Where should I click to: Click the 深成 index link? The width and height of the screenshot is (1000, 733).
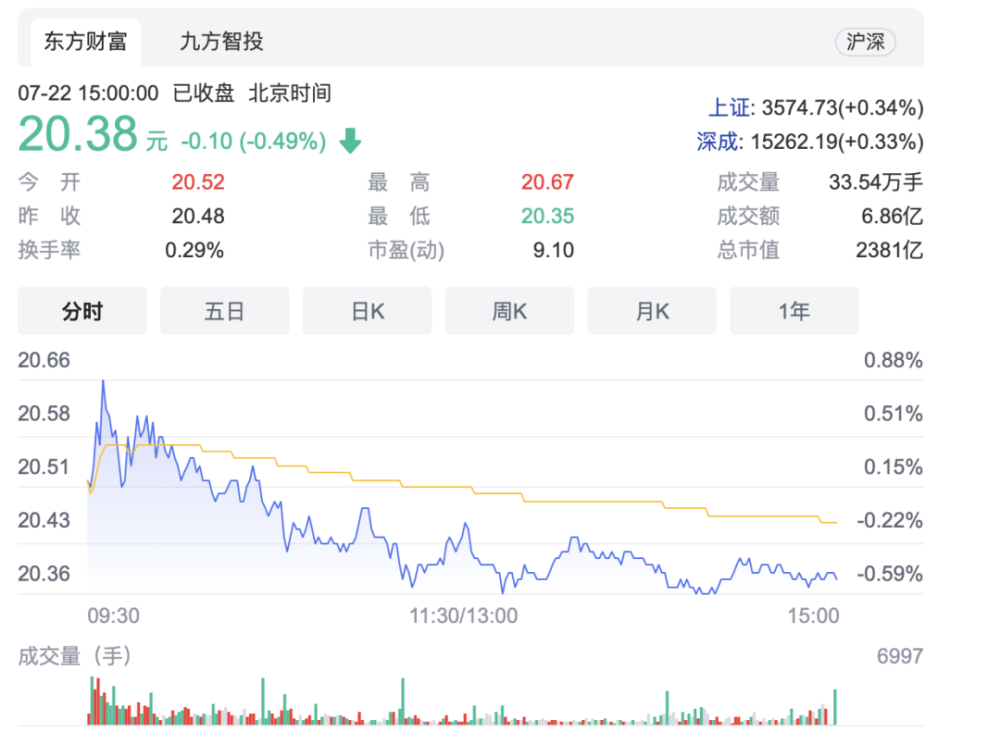pos(719,141)
